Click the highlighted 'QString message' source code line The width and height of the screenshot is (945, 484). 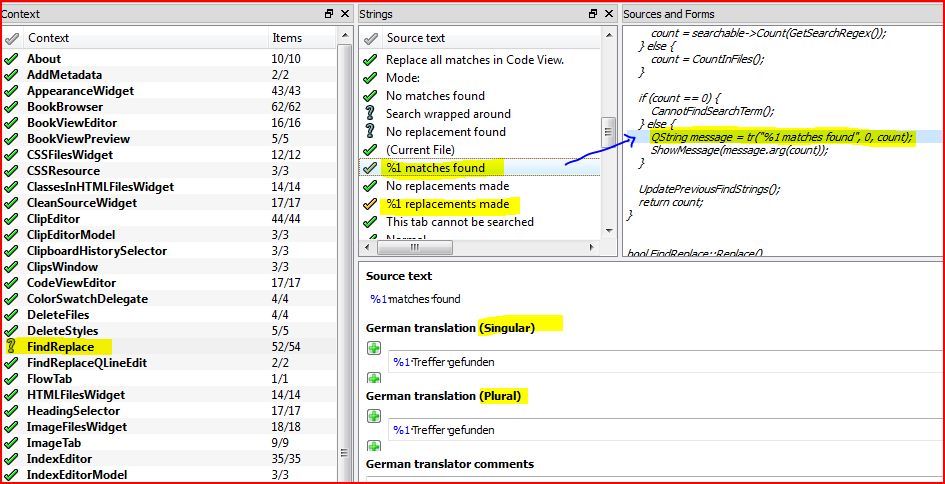pos(782,137)
